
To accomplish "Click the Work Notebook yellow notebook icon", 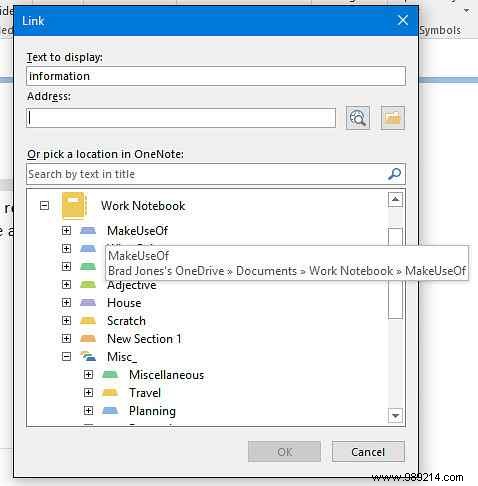I will pos(75,206).
